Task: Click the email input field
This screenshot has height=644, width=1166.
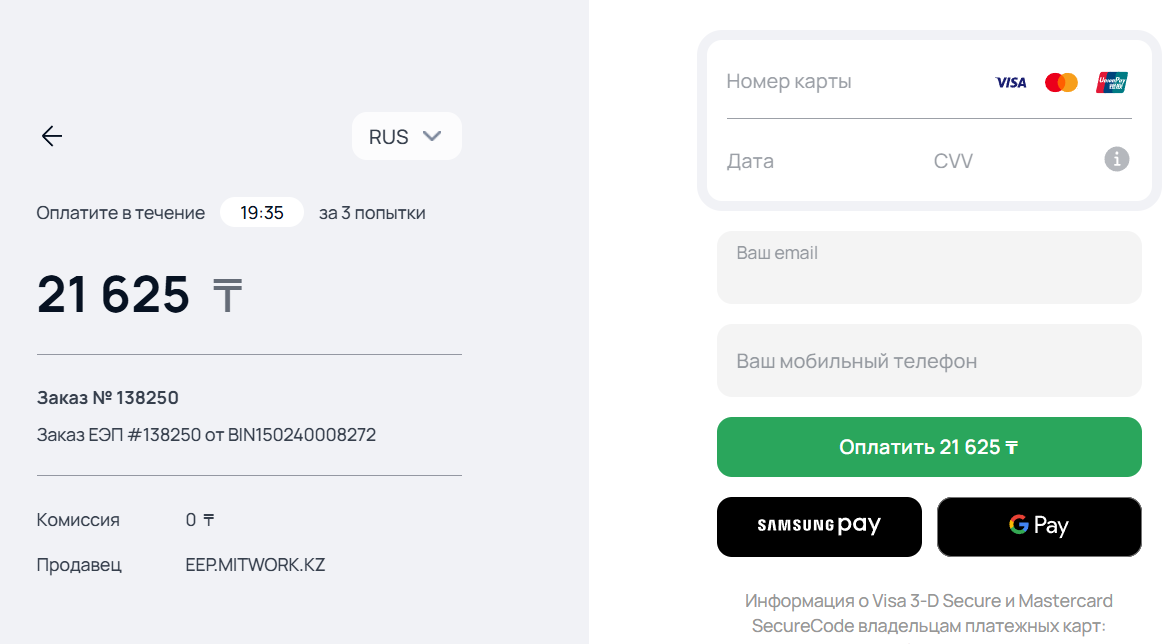Action: [928, 268]
